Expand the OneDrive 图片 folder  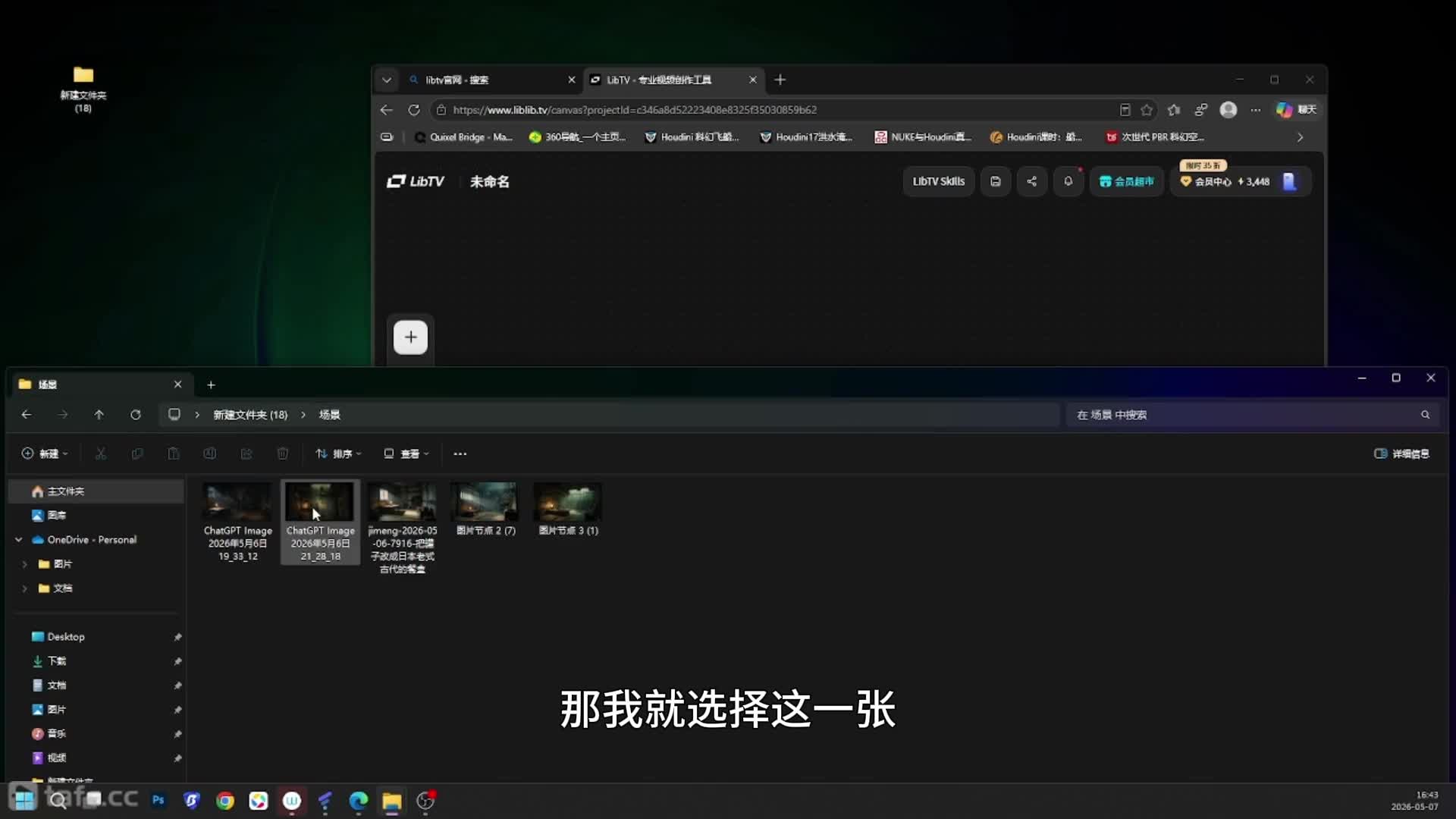tap(24, 564)
